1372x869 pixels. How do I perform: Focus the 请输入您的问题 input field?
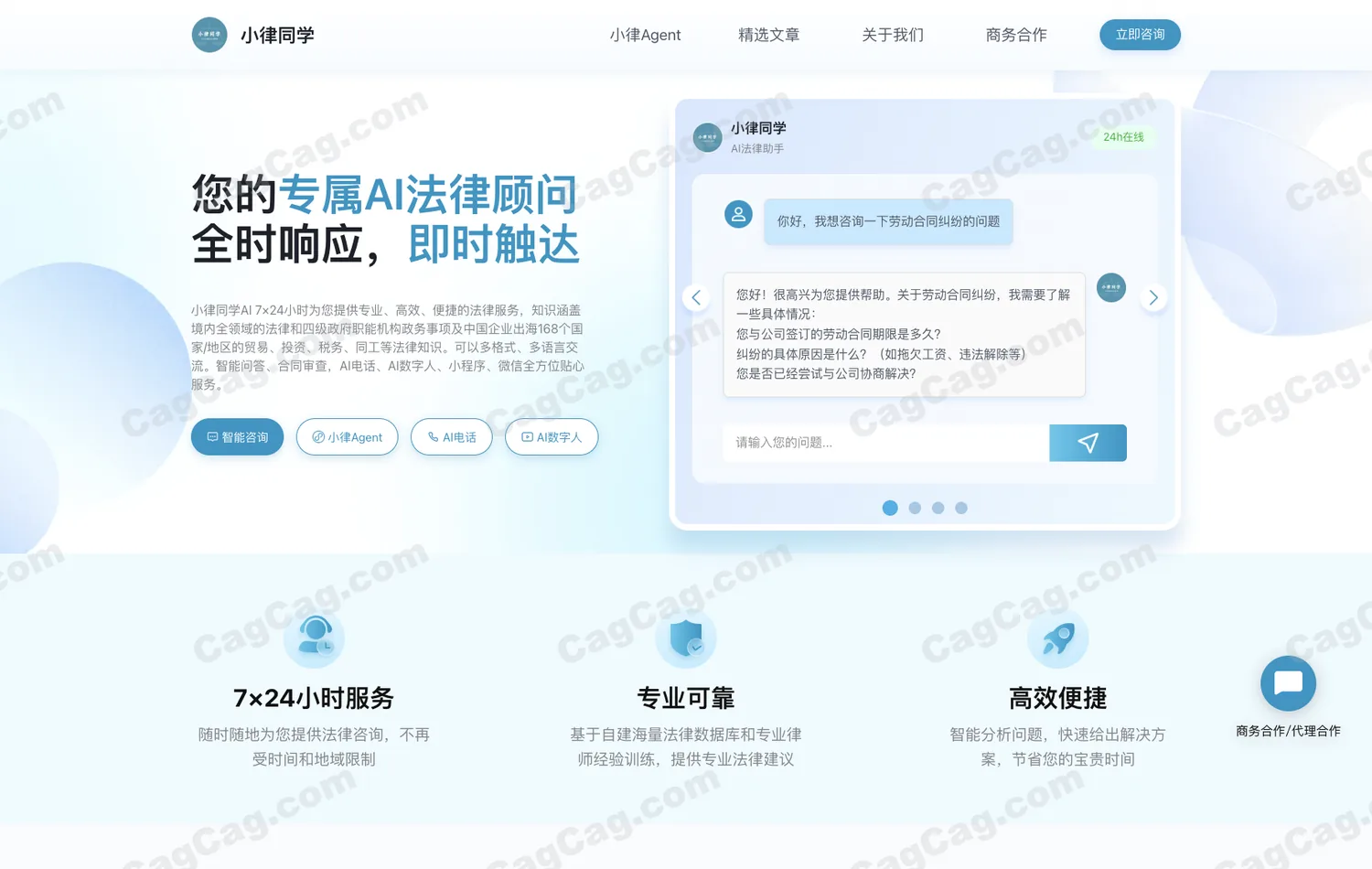coord(886,443)
